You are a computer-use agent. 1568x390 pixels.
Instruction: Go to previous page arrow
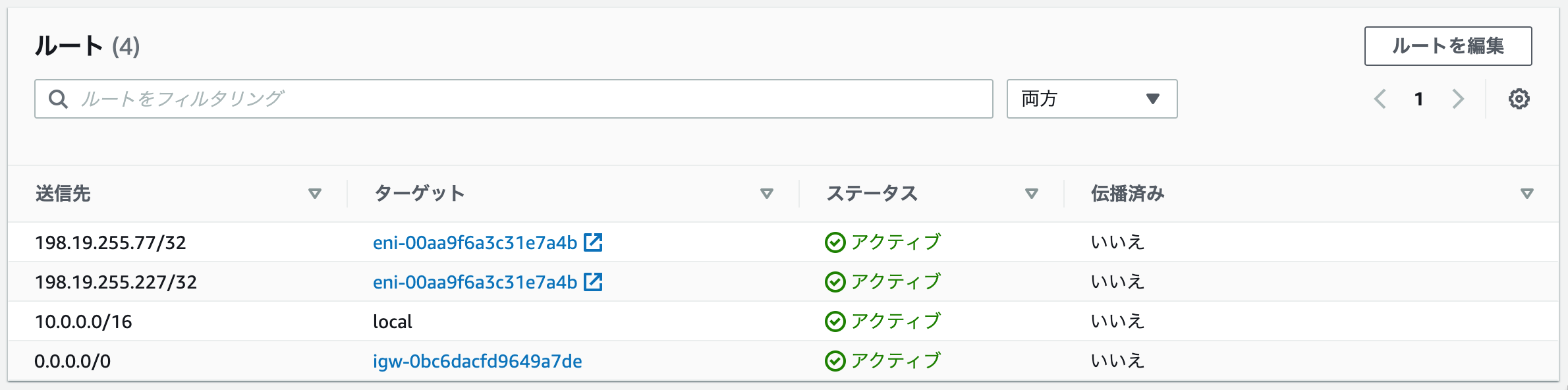1380,99
